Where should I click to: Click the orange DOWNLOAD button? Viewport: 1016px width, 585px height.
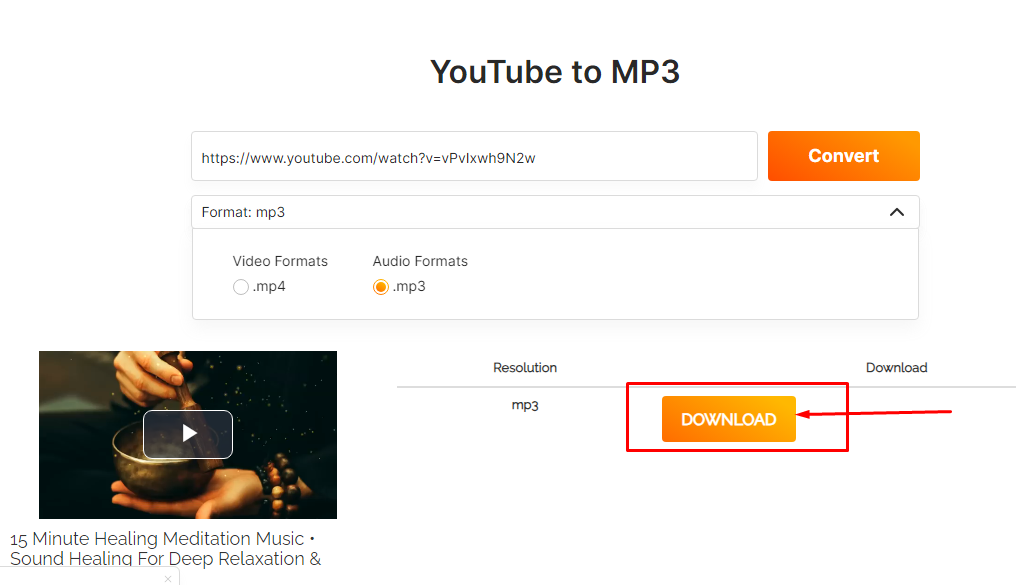tap(728, 419)
